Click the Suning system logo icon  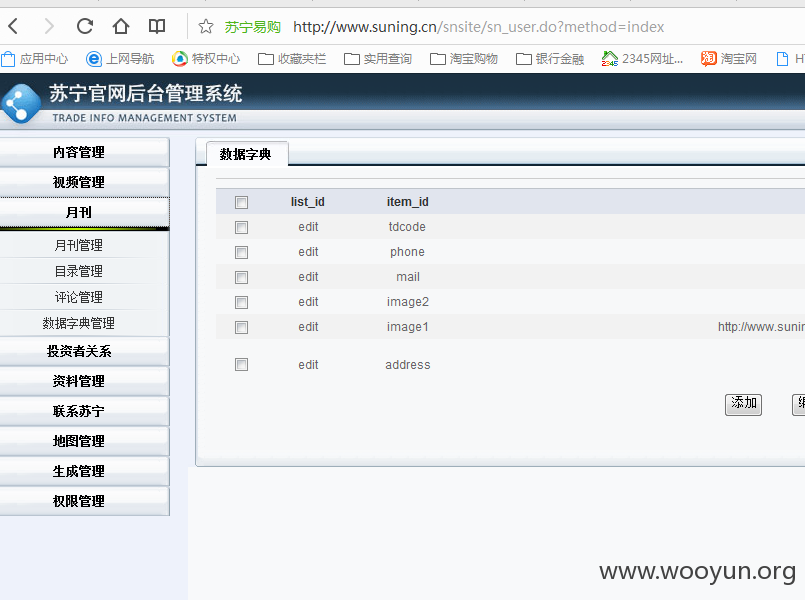[21, 104]
